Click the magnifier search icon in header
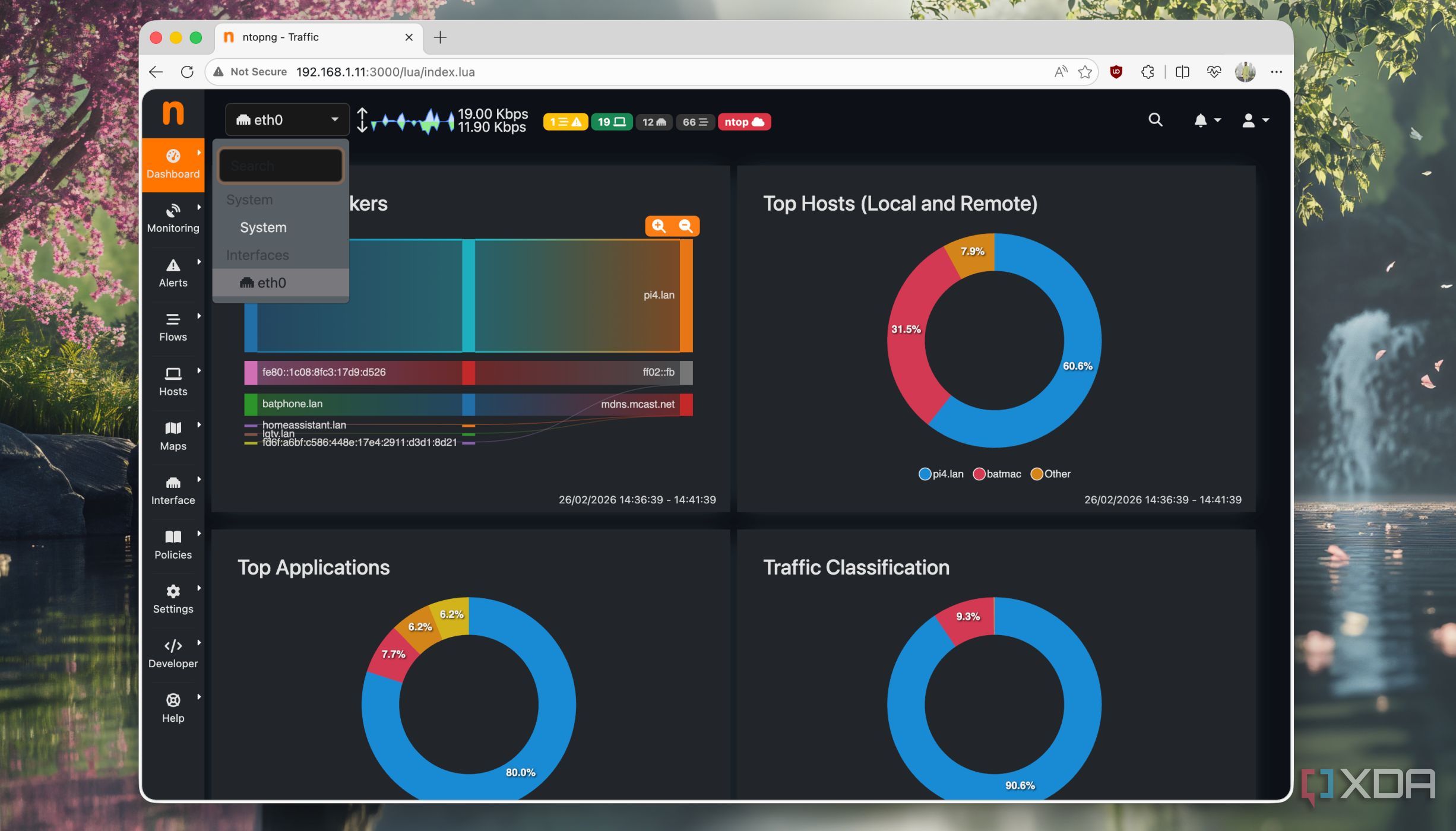 point(1155,120)
